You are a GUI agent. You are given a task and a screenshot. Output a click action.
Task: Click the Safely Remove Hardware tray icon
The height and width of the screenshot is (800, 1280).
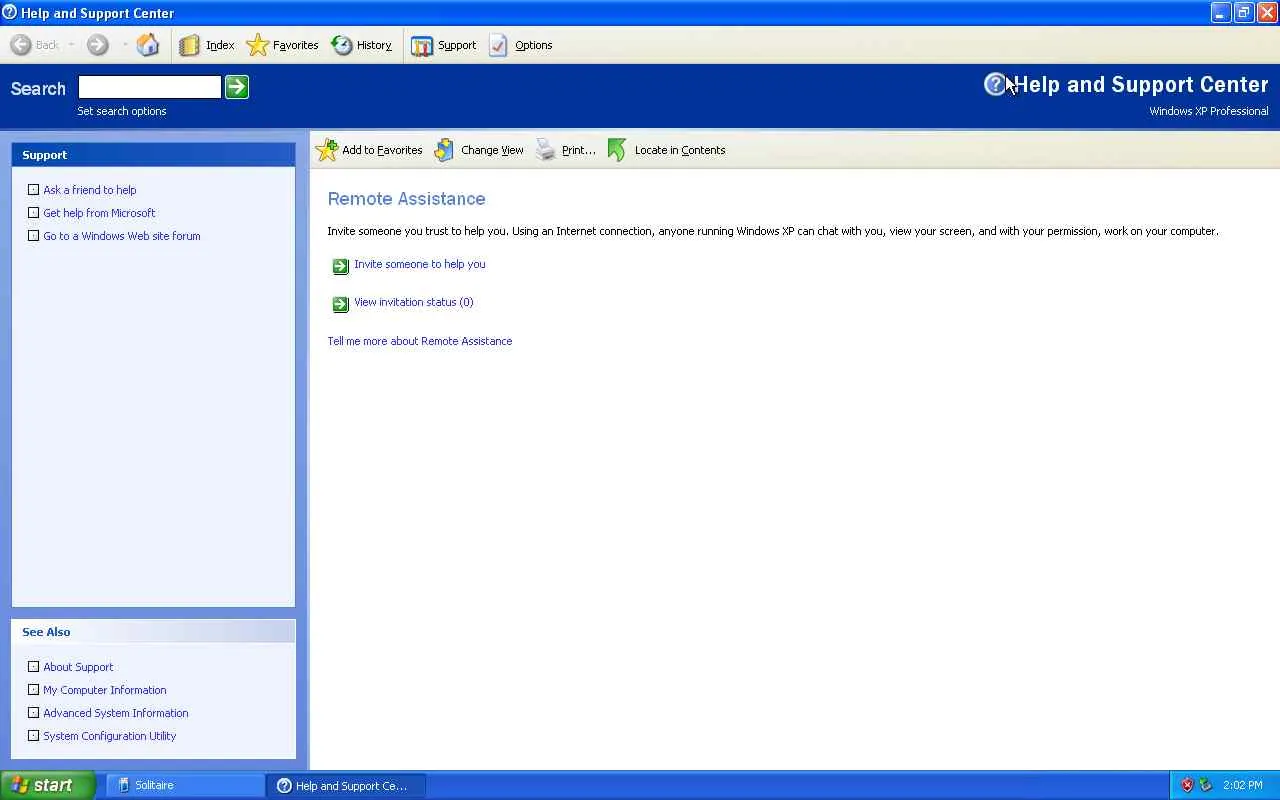tap(1206, 786)
